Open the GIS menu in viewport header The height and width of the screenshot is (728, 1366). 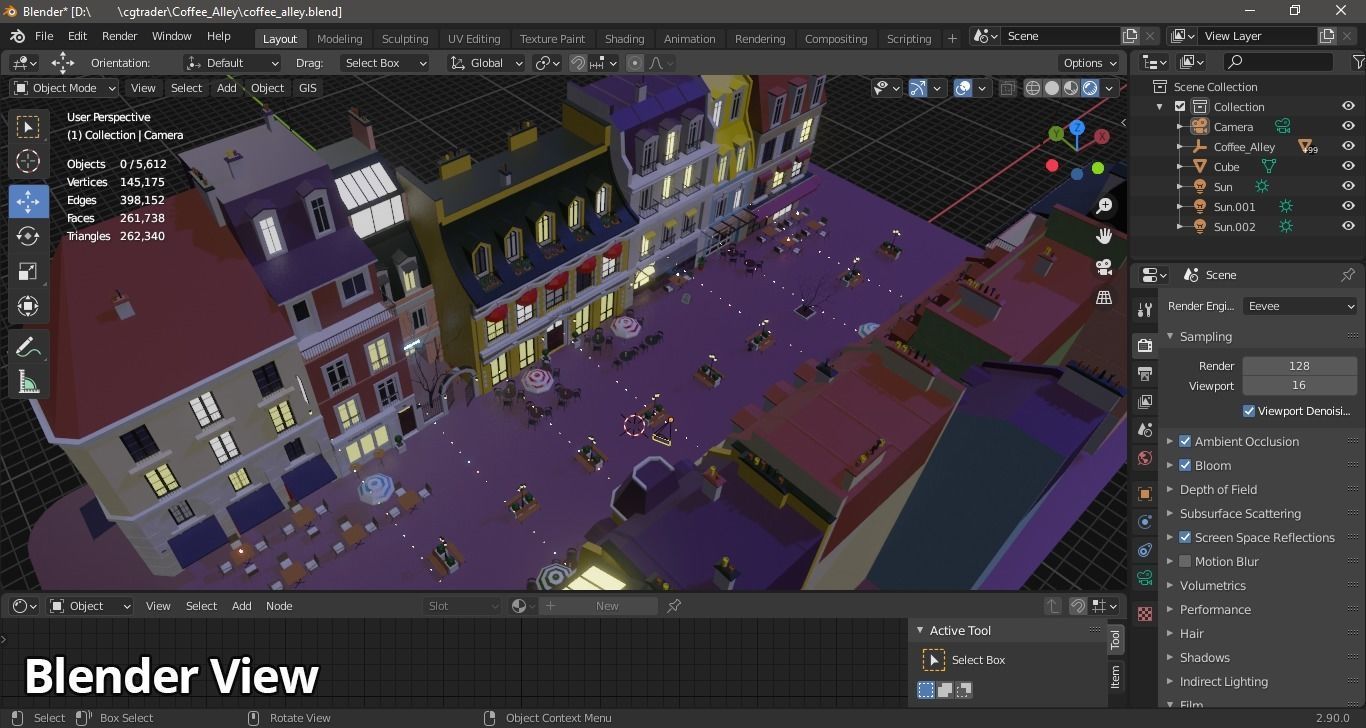click(x=307, y=88)
